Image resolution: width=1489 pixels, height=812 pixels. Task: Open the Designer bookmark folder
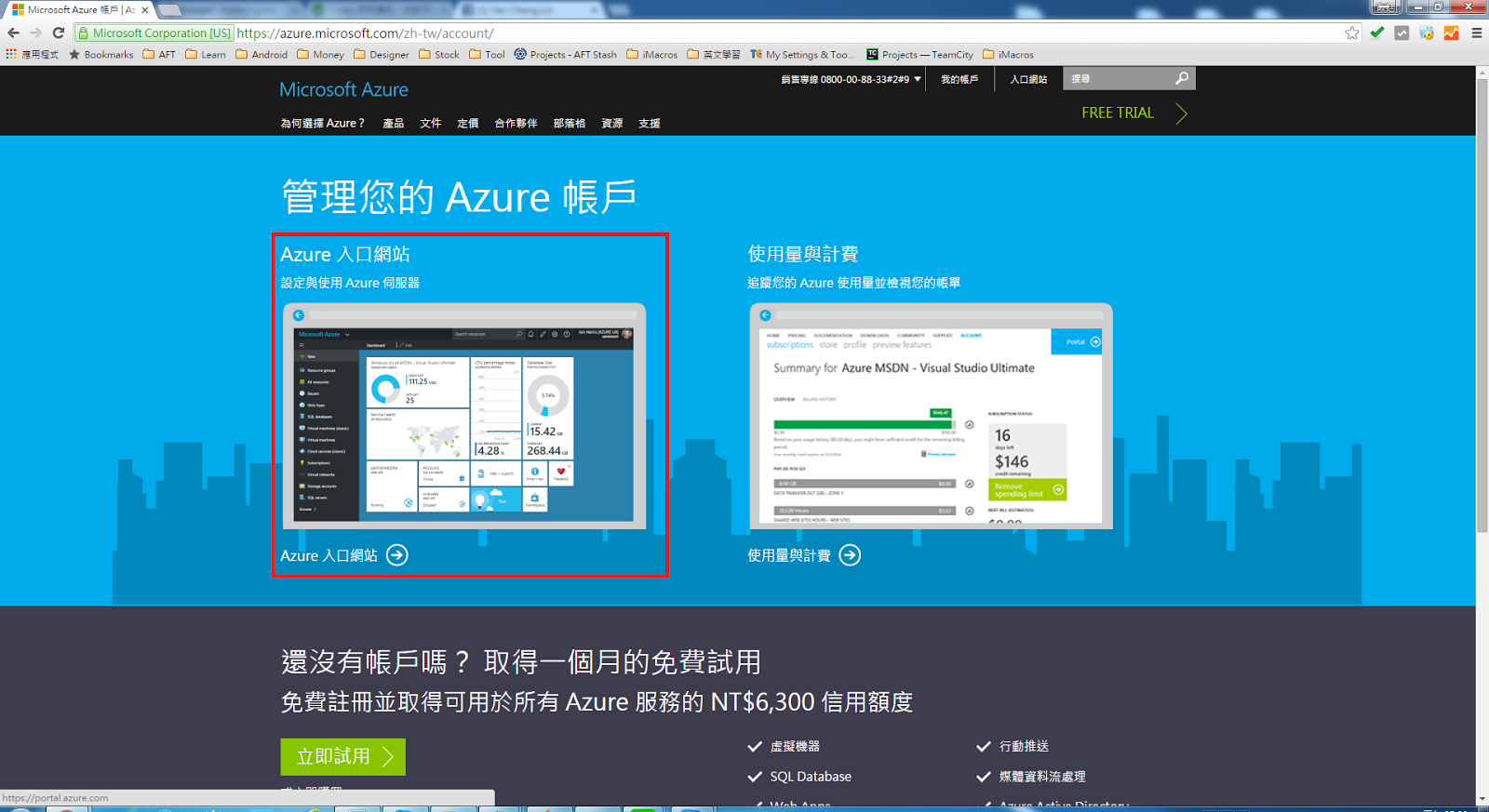382,55
